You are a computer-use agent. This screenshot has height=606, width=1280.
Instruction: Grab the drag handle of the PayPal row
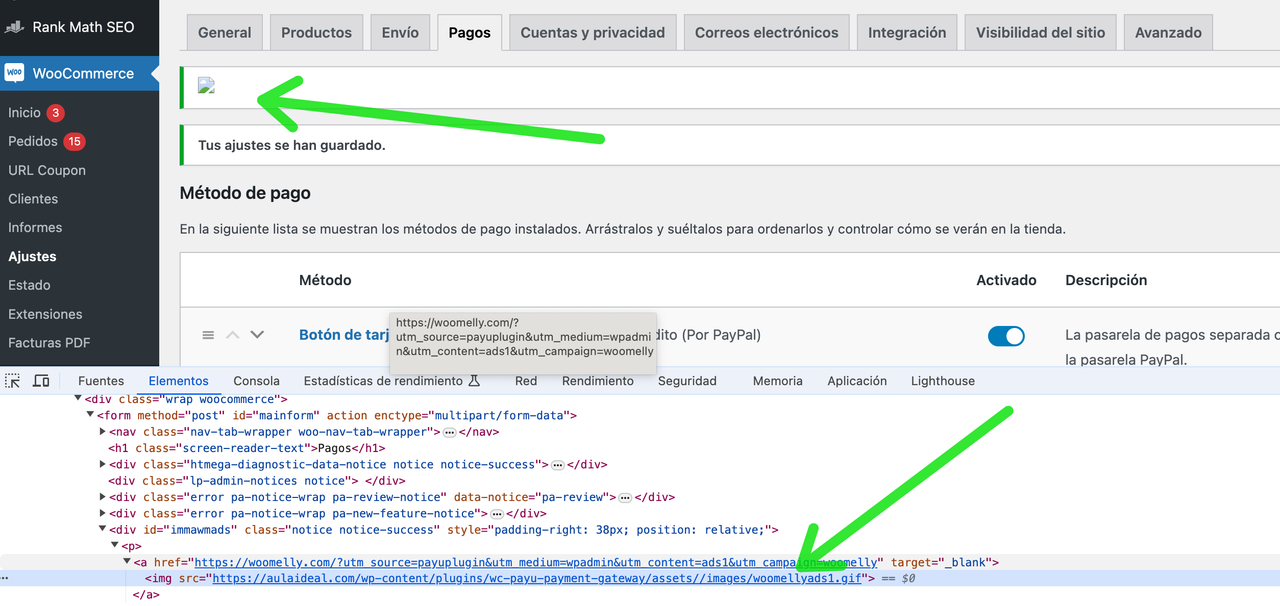click(x=208, y=335)
